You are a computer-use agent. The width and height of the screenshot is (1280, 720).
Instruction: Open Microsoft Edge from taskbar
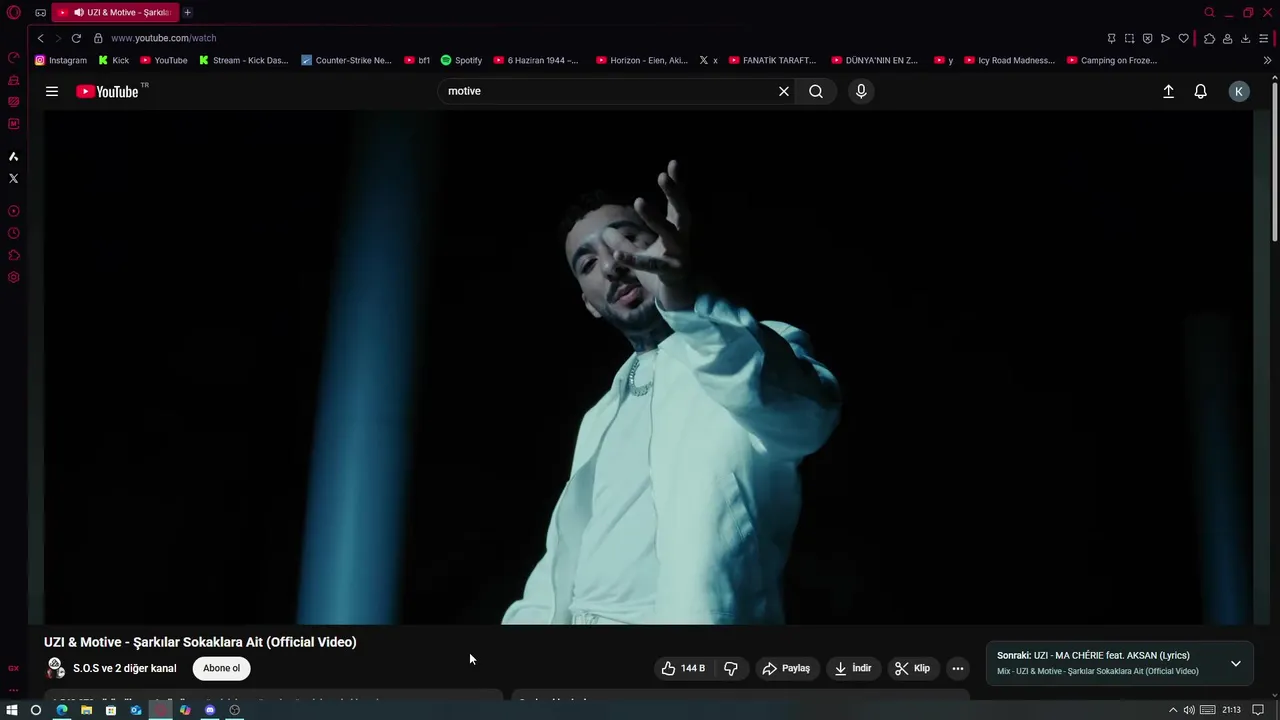pos(62,710)
